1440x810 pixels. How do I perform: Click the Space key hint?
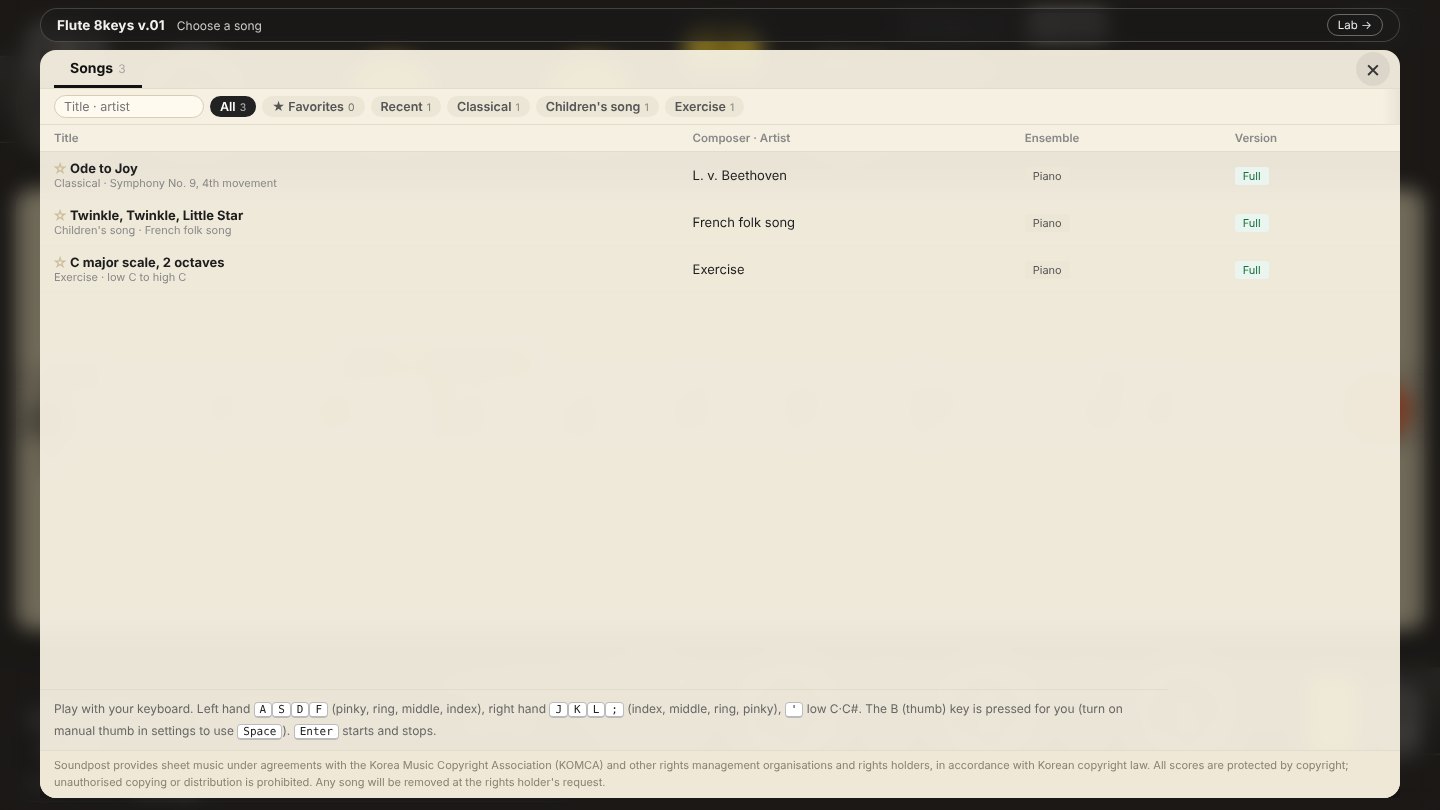coord(259,731)
